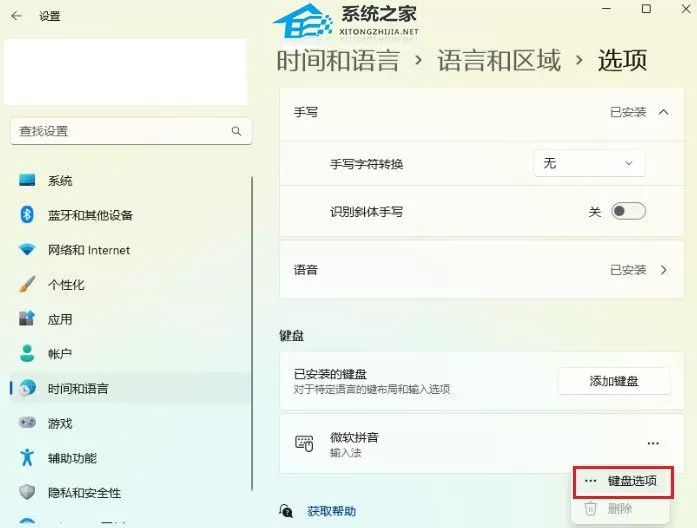The width and height of the screenshot is (697, 528).
Task: Toggle the 识别斜体手写 switch
Action: (628, 211)
